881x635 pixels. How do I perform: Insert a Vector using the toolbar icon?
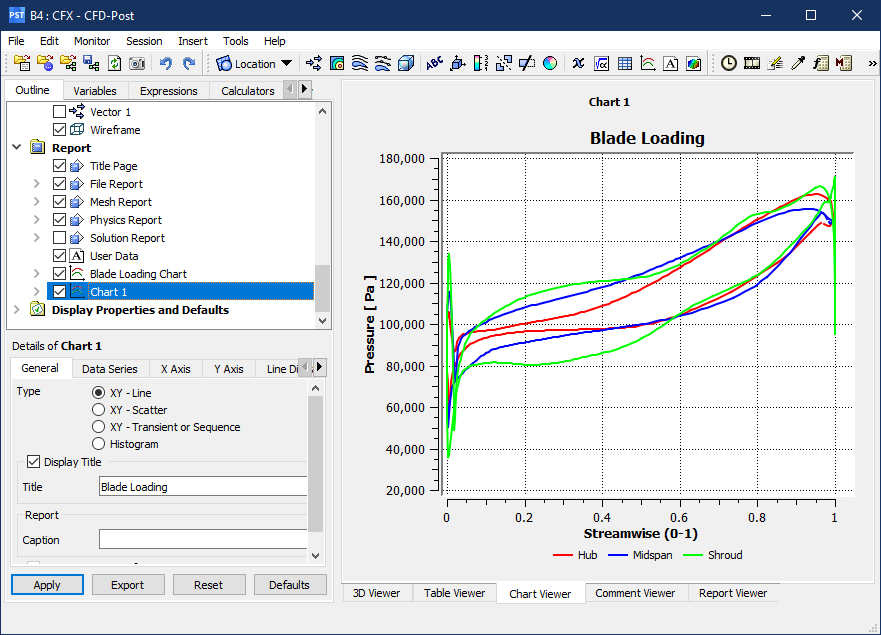[314, 63]
